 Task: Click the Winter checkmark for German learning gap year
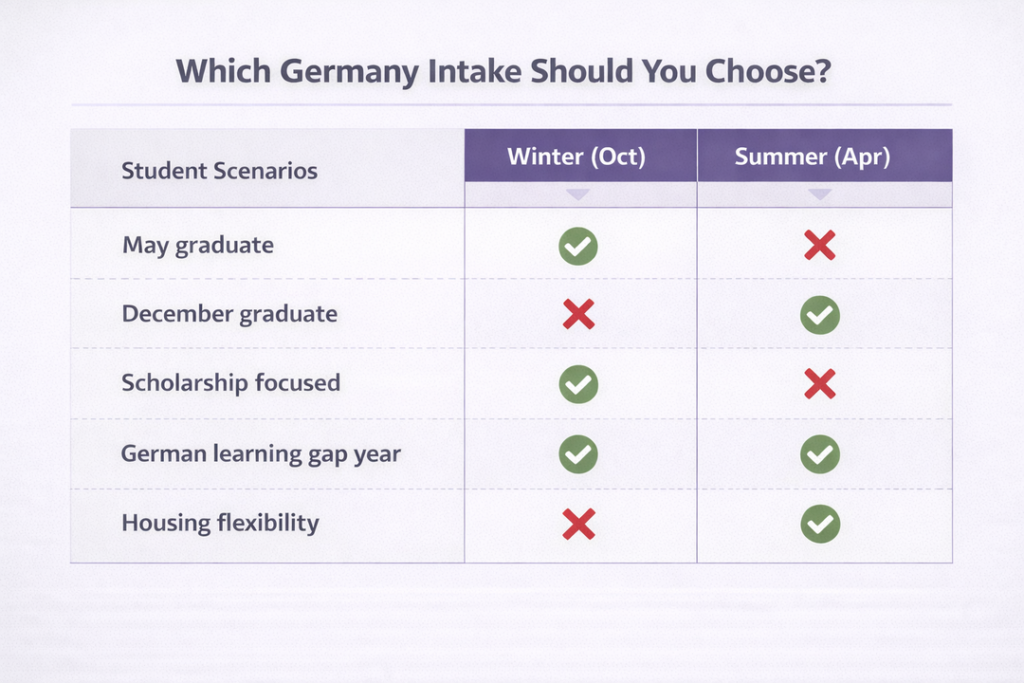tap(578, 454)
